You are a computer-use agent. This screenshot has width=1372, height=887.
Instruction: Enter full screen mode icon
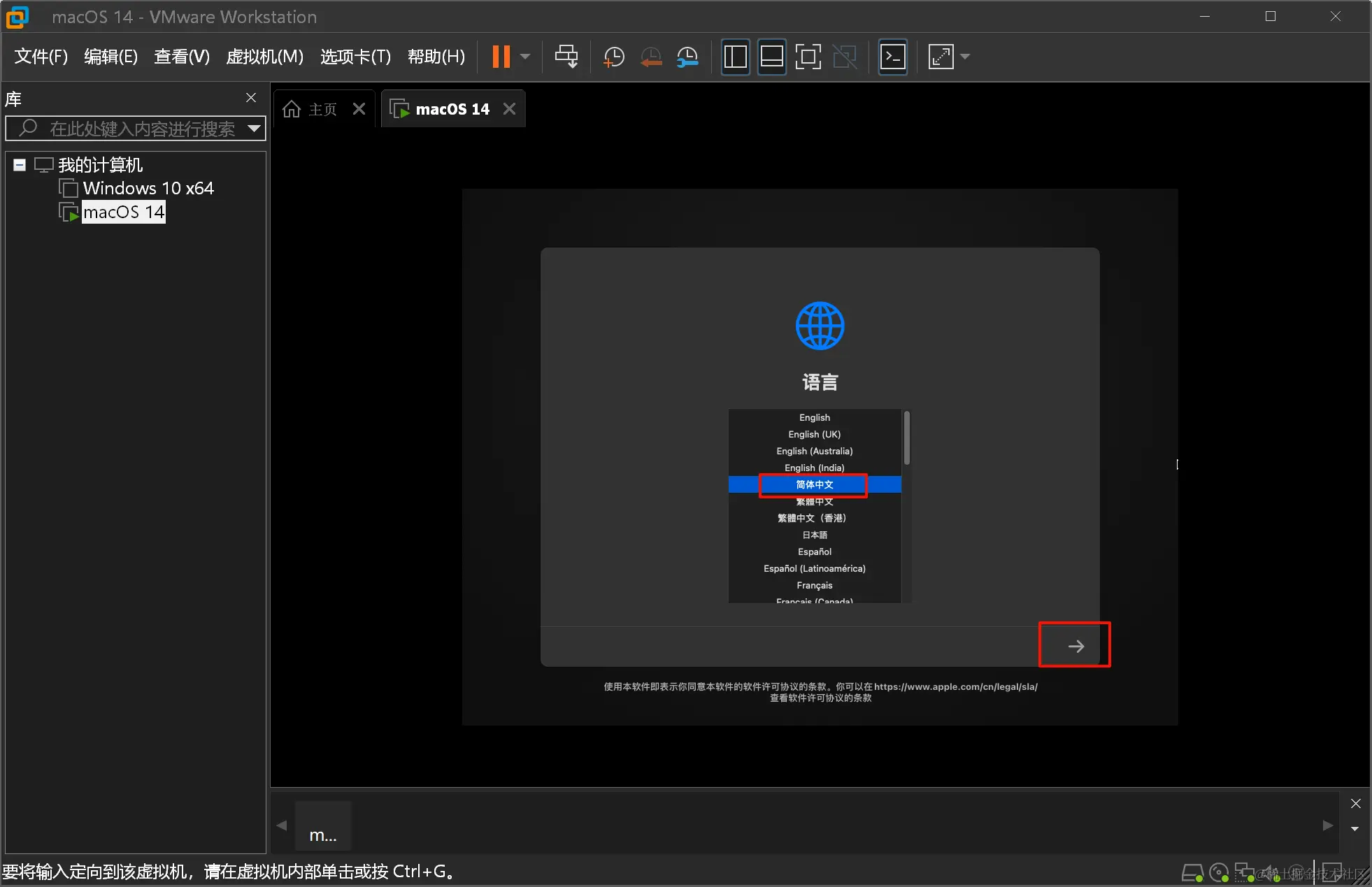(808, 57)
